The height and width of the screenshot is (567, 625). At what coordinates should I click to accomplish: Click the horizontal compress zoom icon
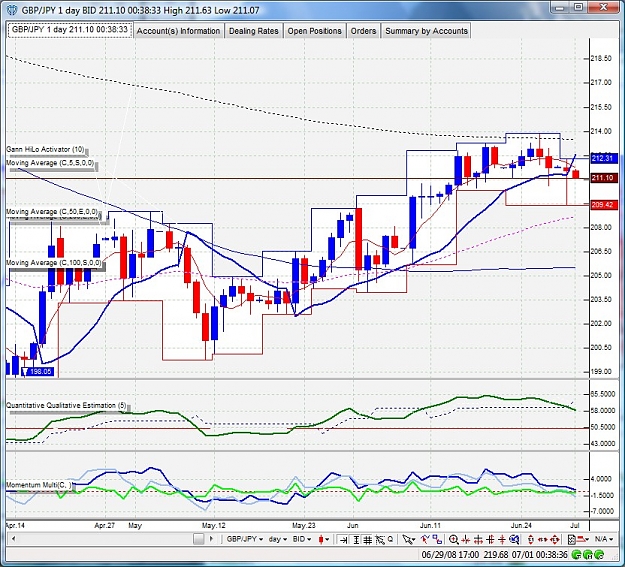[466, 540]
